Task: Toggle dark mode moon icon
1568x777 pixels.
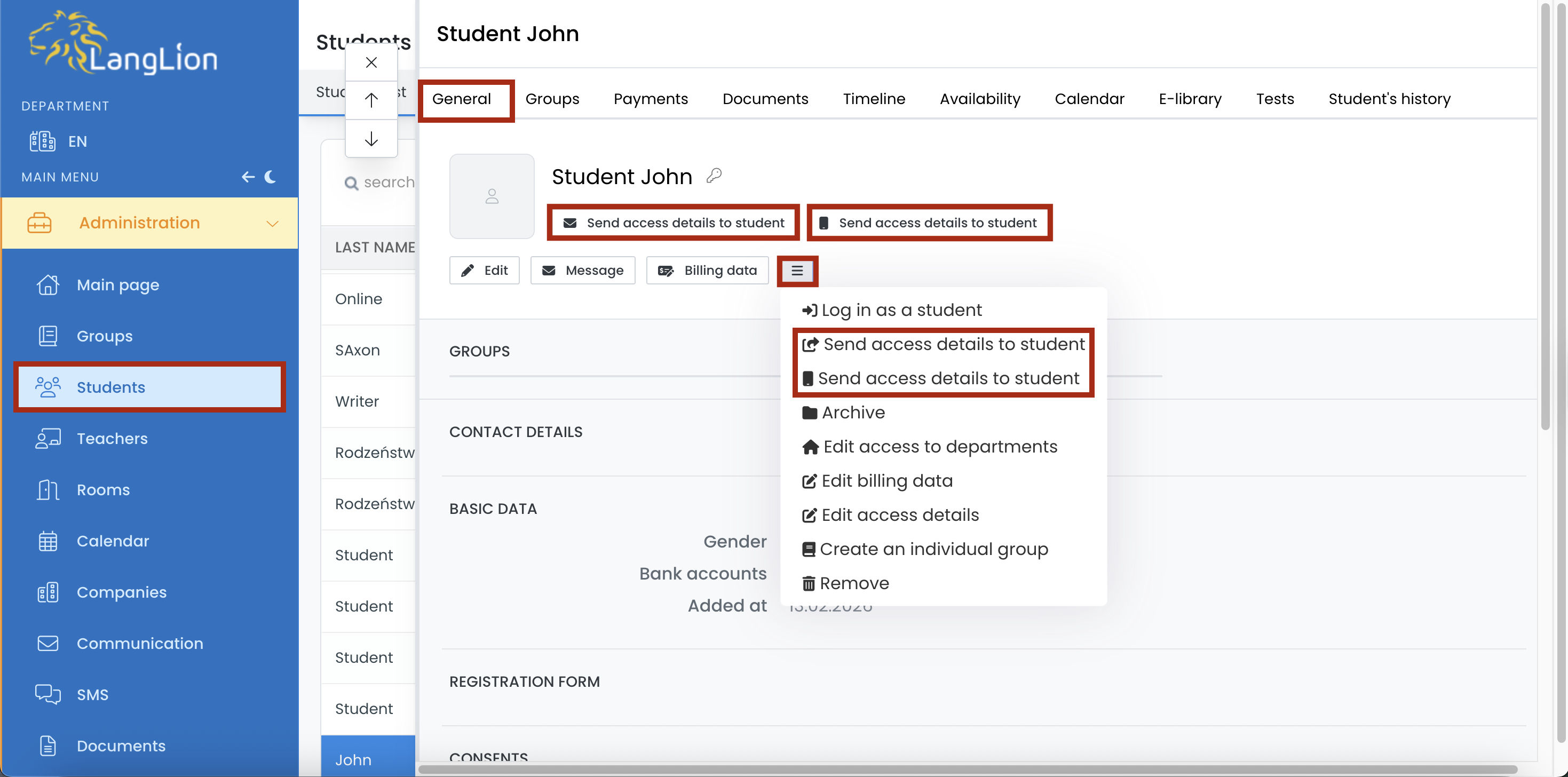Action: [270, 177]
